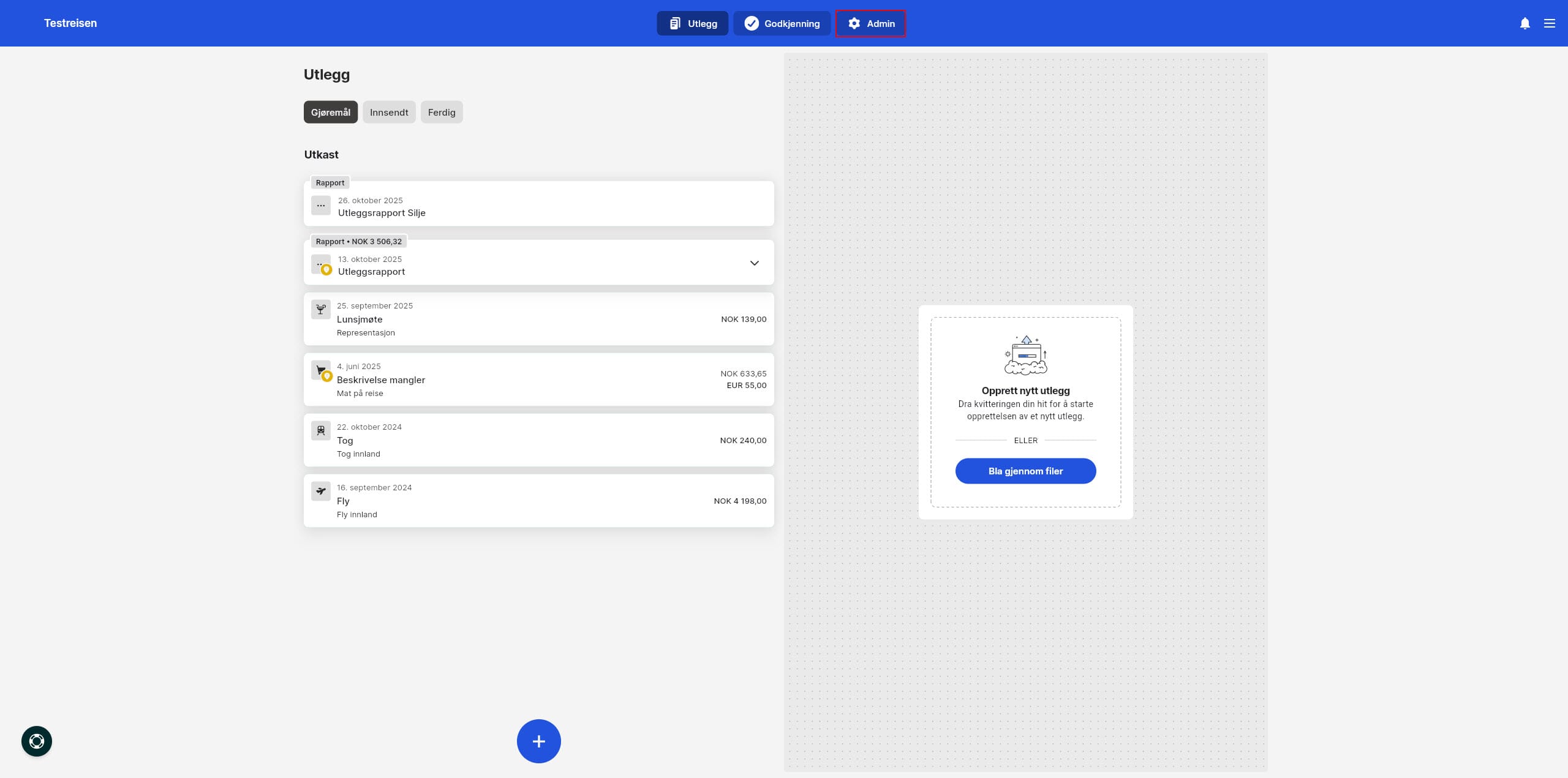Expand the 13. oktober Utleggsrapport chevron
Screen dimensions: 1568x778
[x=754, y=263]
